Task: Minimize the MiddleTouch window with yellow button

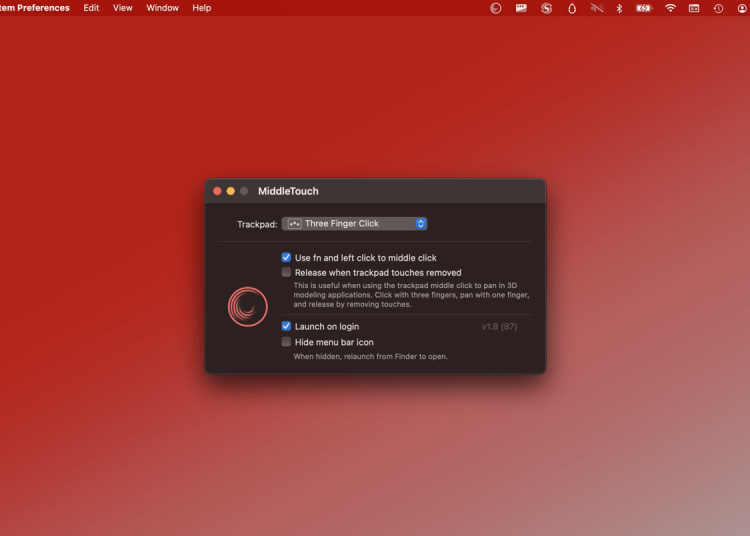Action: pyautogui.click(x=231, y=191)
